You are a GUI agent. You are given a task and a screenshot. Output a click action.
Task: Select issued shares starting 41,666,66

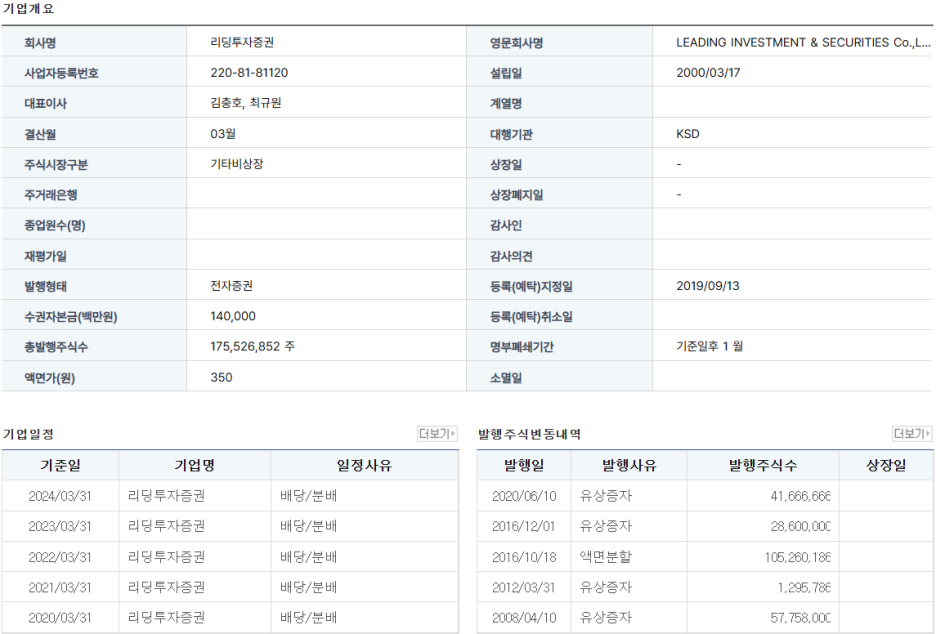(800, 496)
